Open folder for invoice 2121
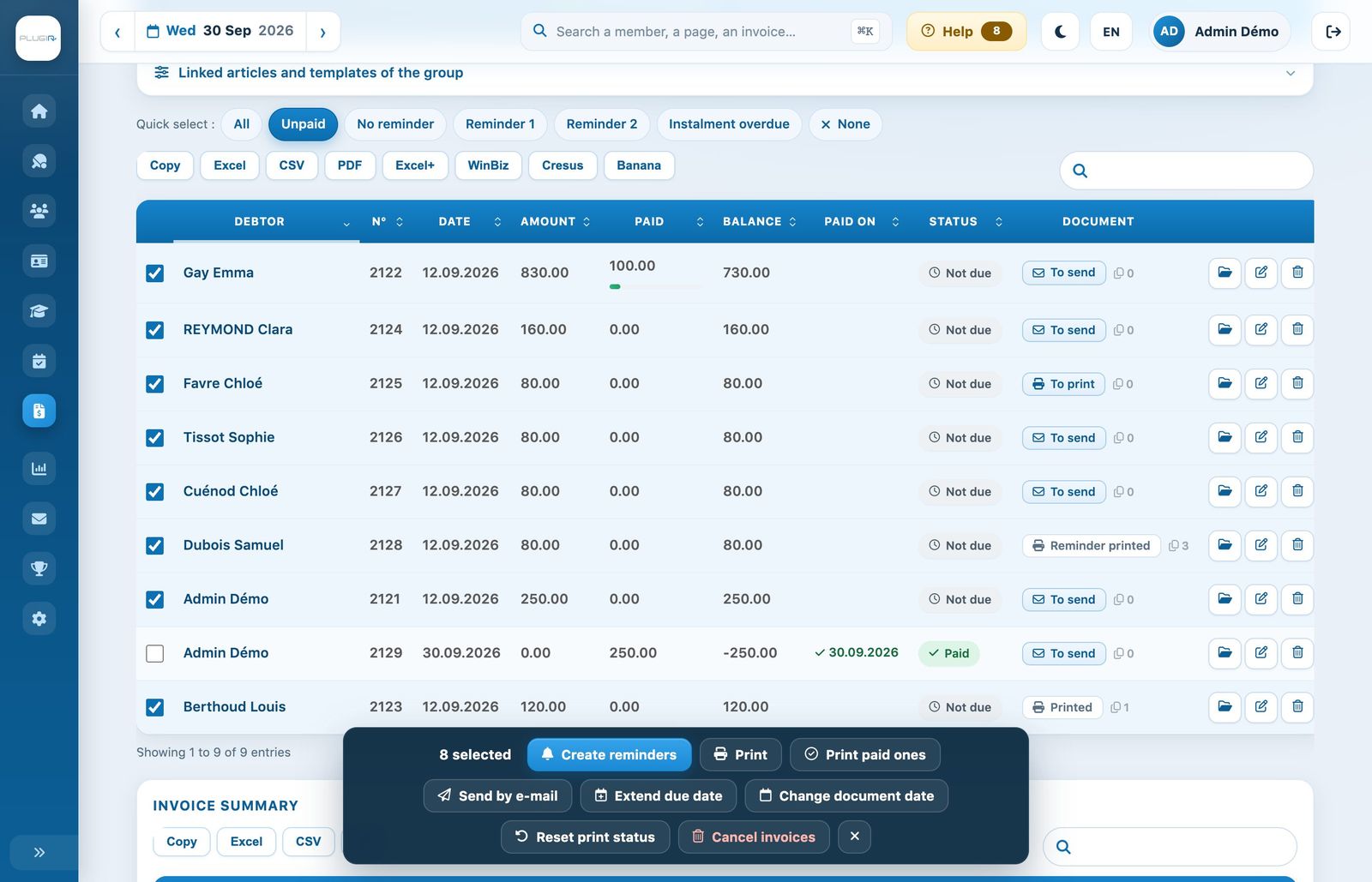The width and height of the screenshot is (1372, 882). click(1225, 599)
